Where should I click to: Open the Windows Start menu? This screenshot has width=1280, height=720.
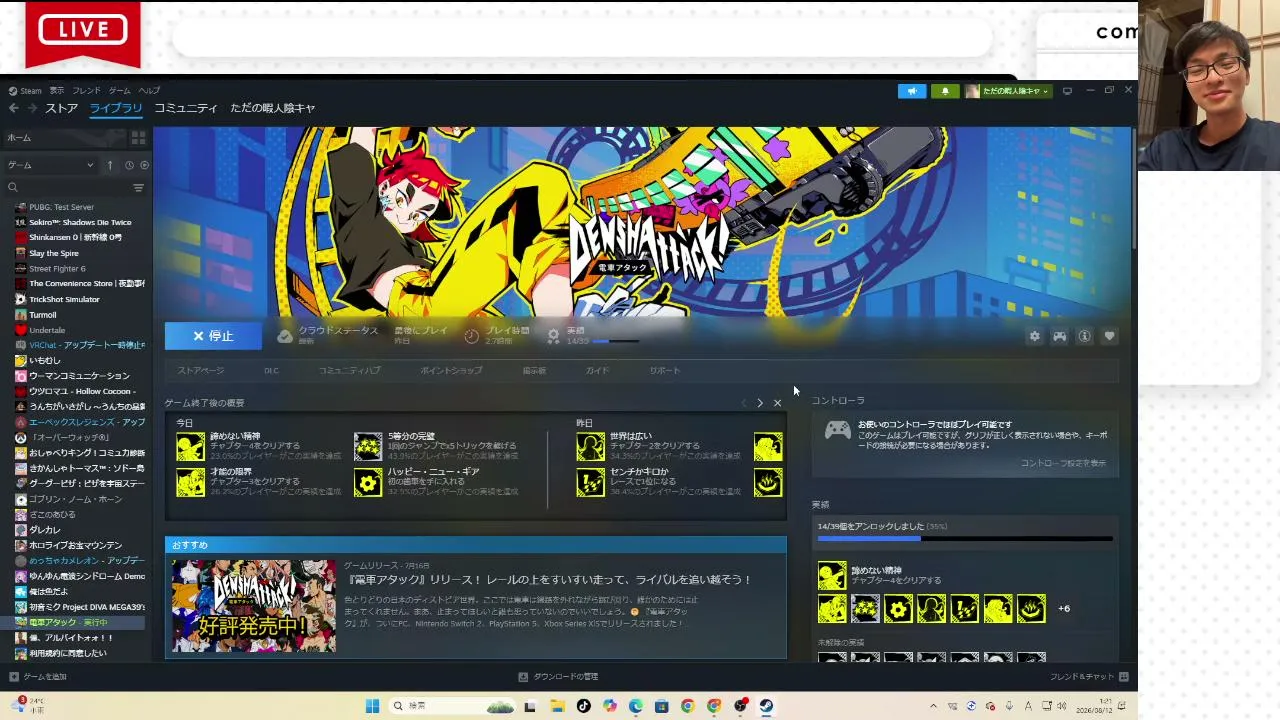(372, 706)
